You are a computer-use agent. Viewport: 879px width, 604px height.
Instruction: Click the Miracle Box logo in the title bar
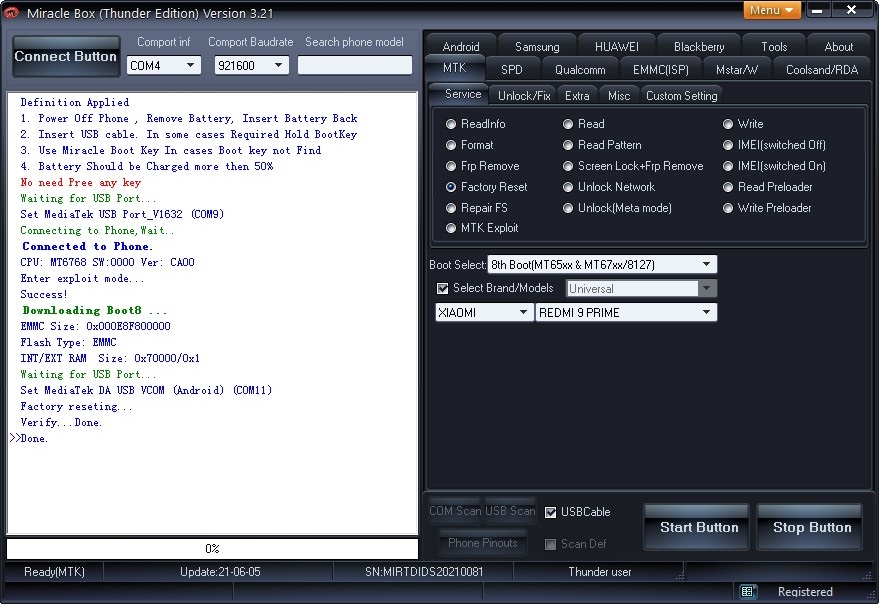12,13
